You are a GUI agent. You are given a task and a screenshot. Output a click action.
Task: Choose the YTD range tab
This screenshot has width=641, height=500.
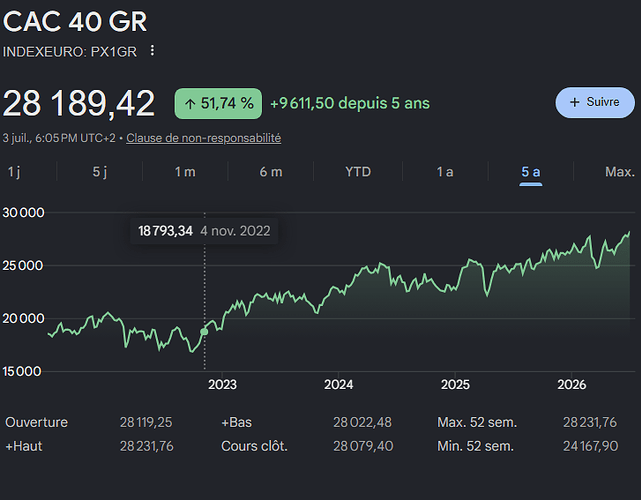(x=358, y=172)
